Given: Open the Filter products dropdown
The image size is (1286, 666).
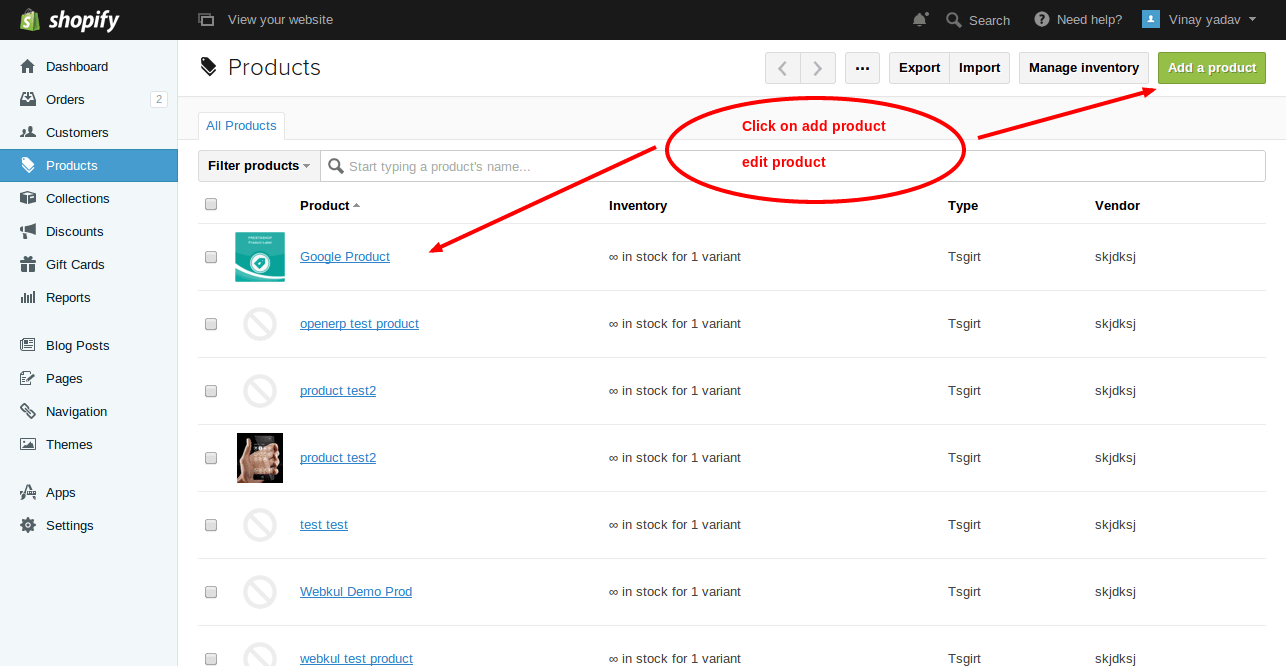Looking at the screenshot, I should [259, 166].
